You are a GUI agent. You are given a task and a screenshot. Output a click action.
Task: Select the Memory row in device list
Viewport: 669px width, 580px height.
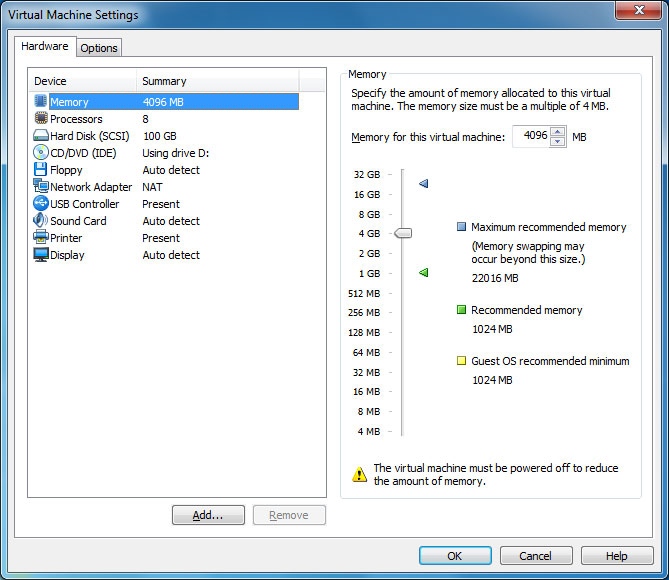pyautogui.click(x=166, y=102)
